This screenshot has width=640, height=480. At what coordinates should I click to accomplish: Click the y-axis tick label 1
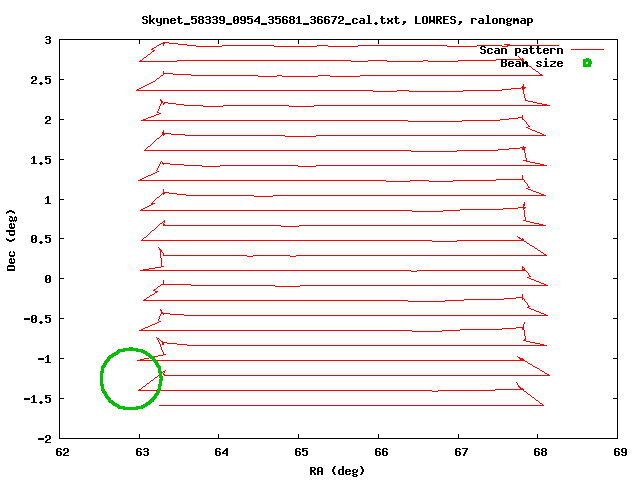[x=48, y=200]
